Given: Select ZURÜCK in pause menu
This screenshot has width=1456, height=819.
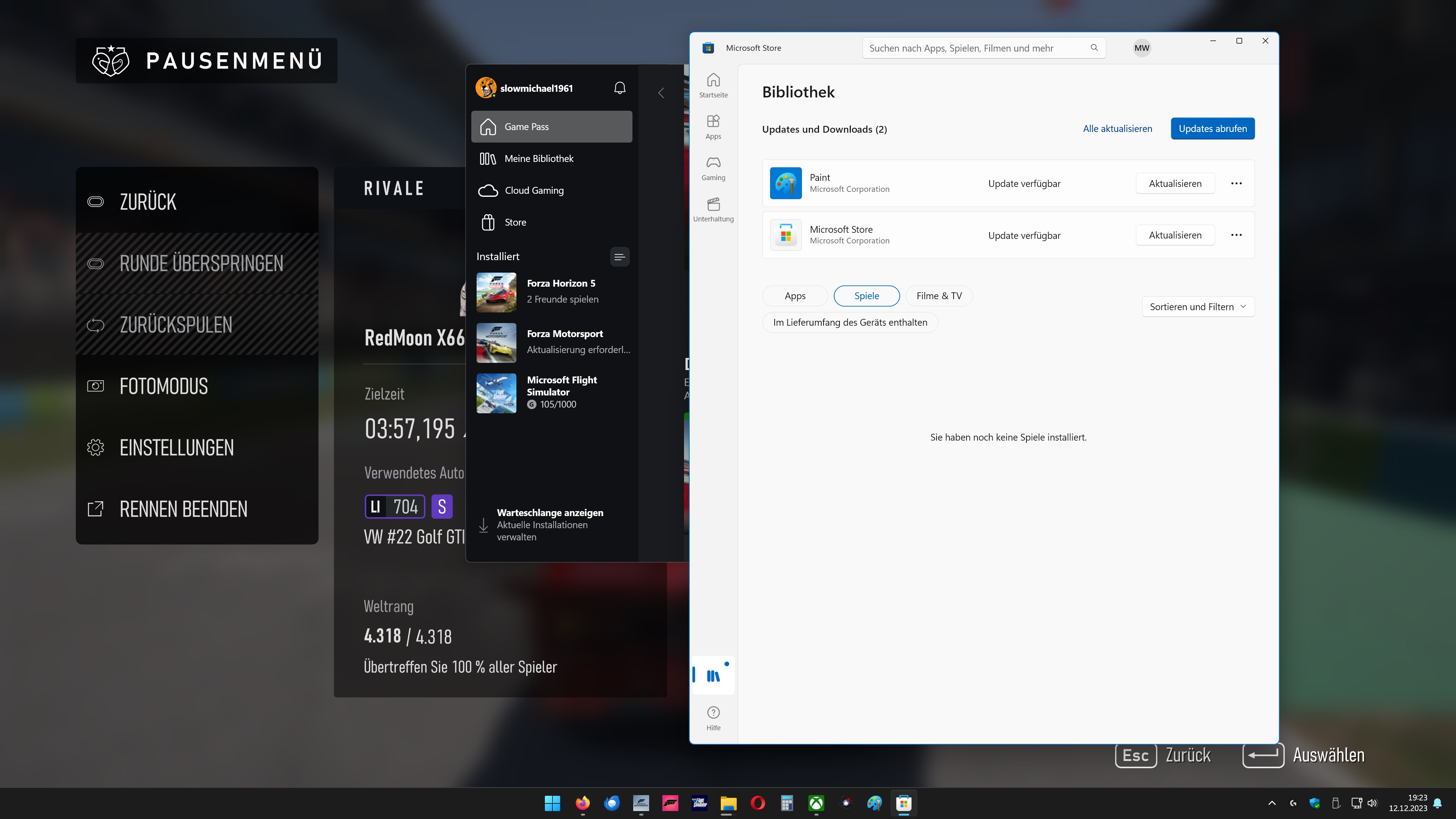Looking at the screenshot, I should click(x=197, y=202).
